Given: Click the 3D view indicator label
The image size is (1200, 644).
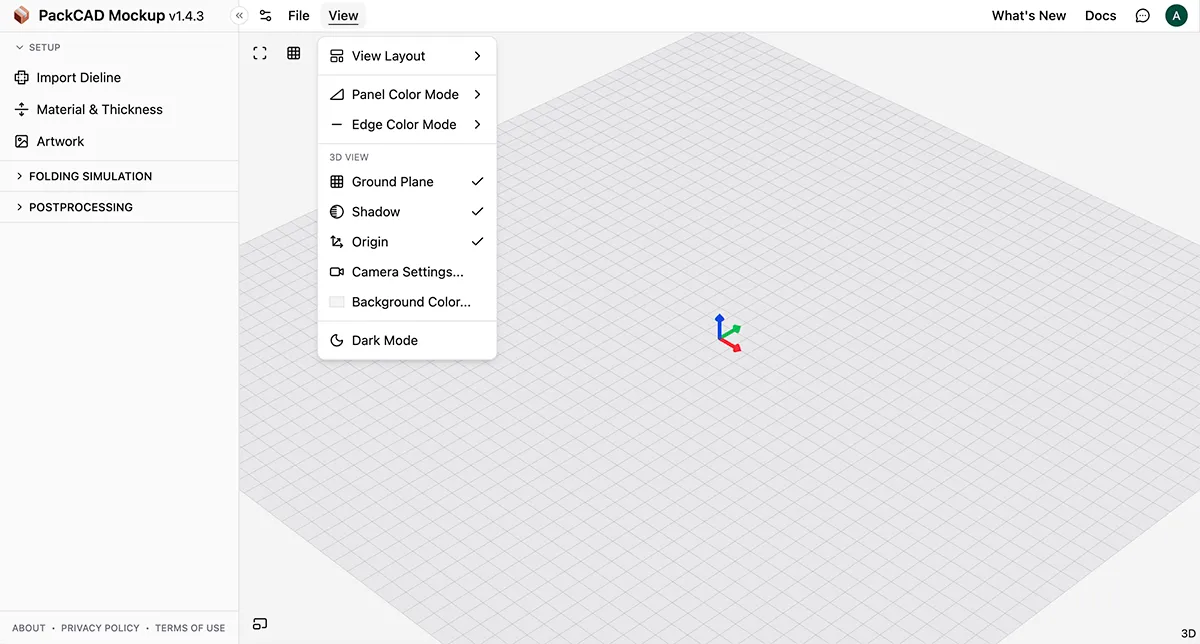Looking at the screenshot, I should tap(1189, 633).
